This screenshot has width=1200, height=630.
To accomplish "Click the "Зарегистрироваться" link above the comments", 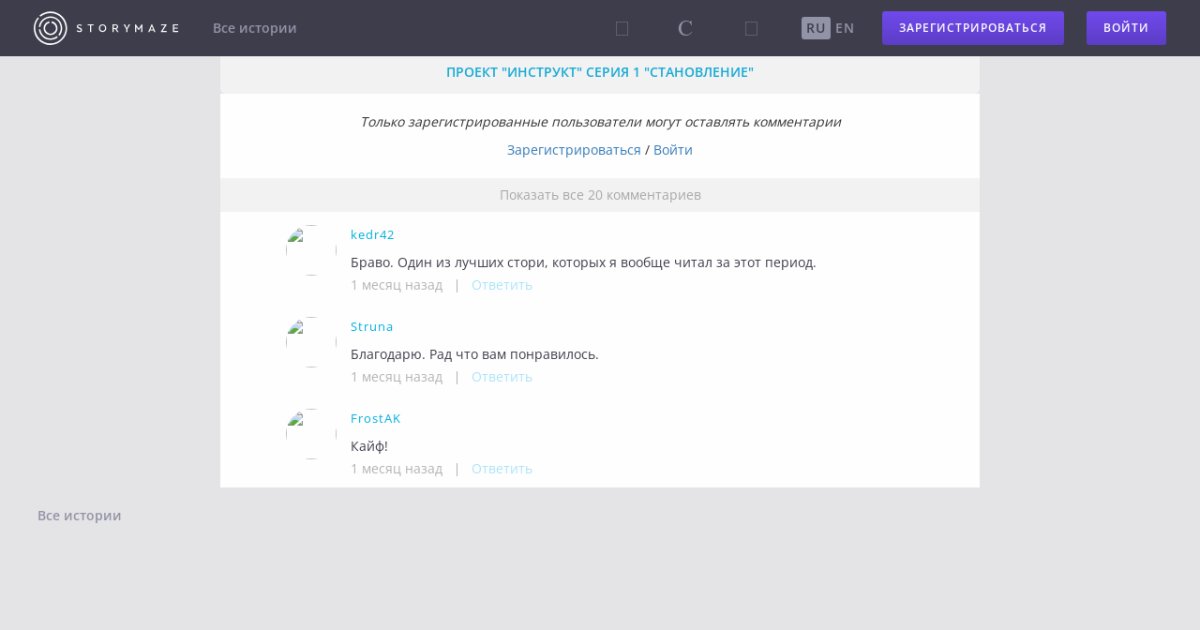I will point(573,150).
